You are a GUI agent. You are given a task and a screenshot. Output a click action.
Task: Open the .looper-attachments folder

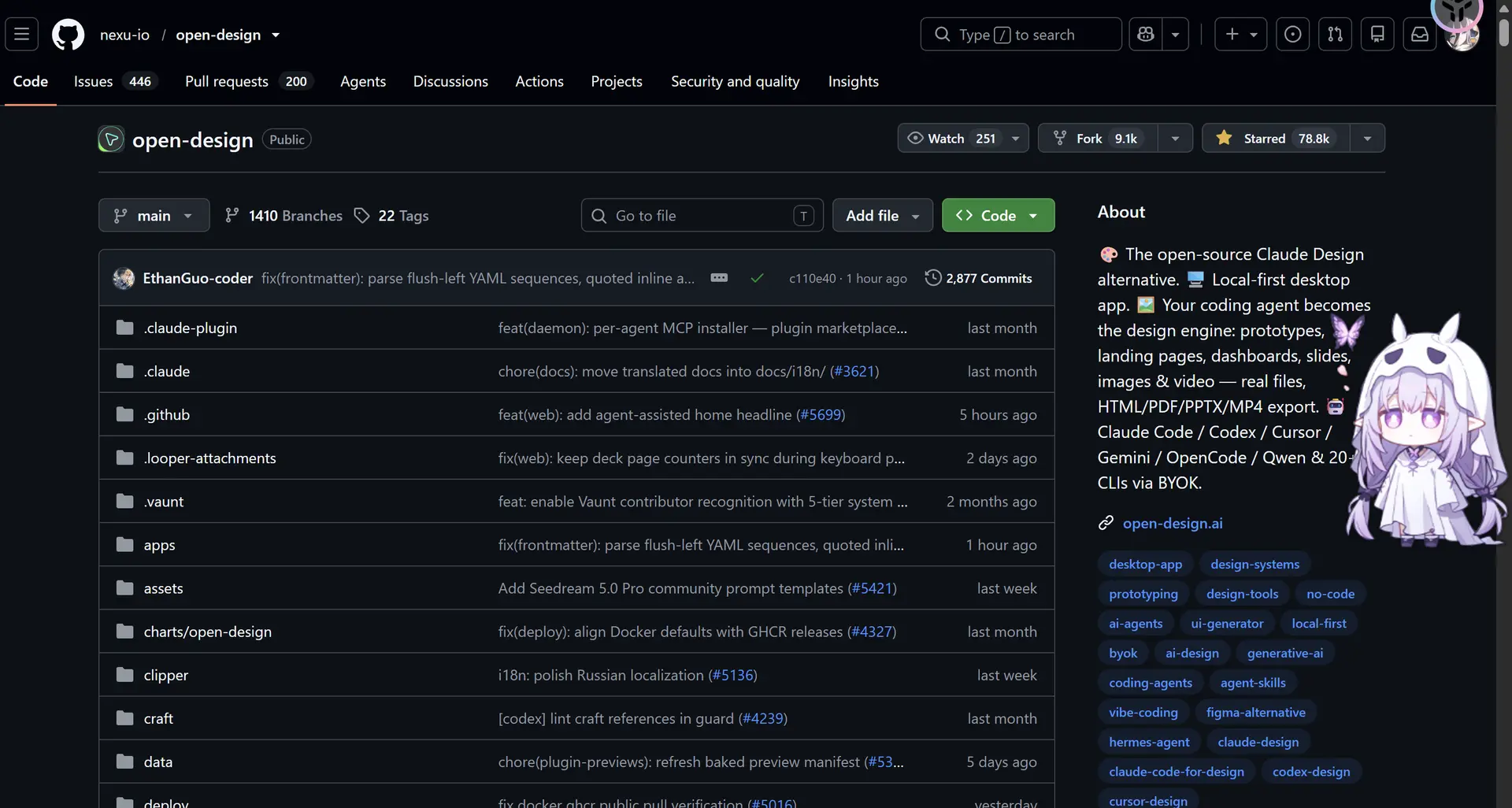209,458
